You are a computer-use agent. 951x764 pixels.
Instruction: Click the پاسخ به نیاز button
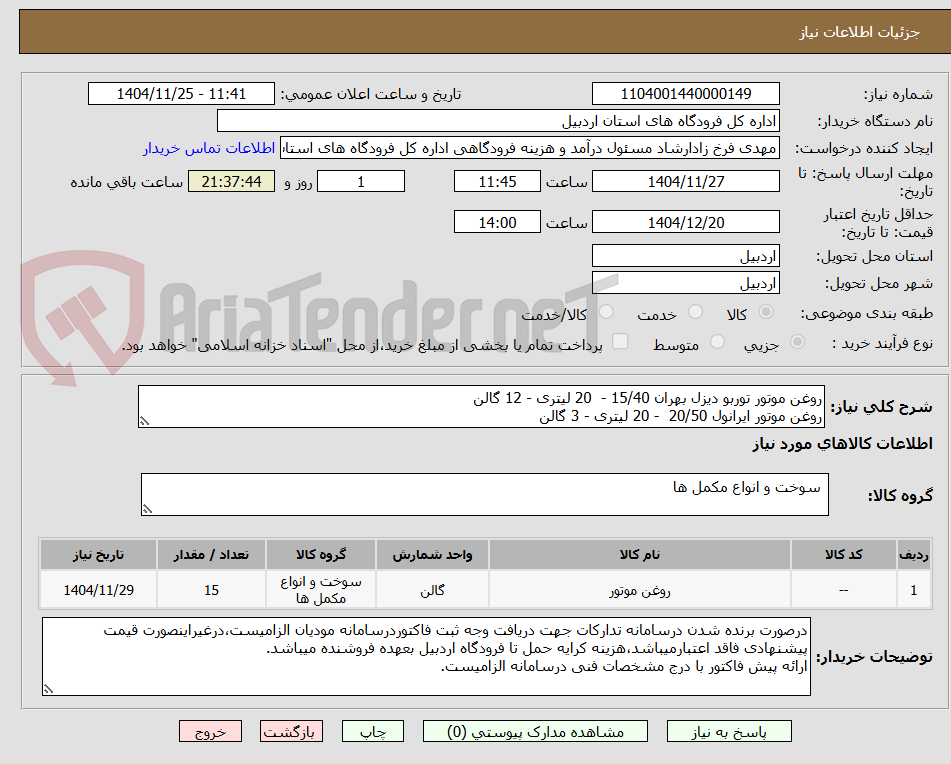[x=729, y=731]
